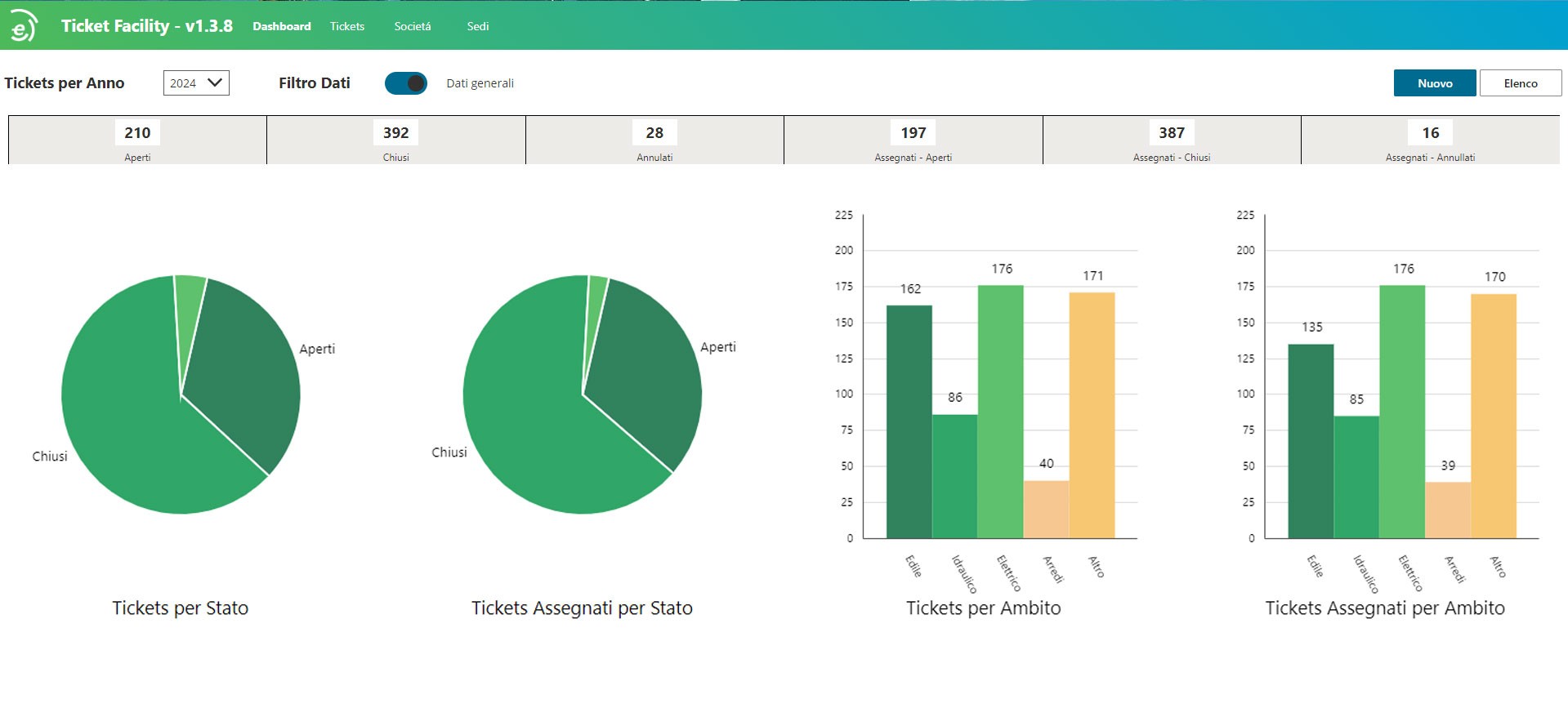Viewport: 1568px width, 704px height.
Task: Click 'Tickets Assegnati per Ambito' chart title
Action: (1385, 608)
